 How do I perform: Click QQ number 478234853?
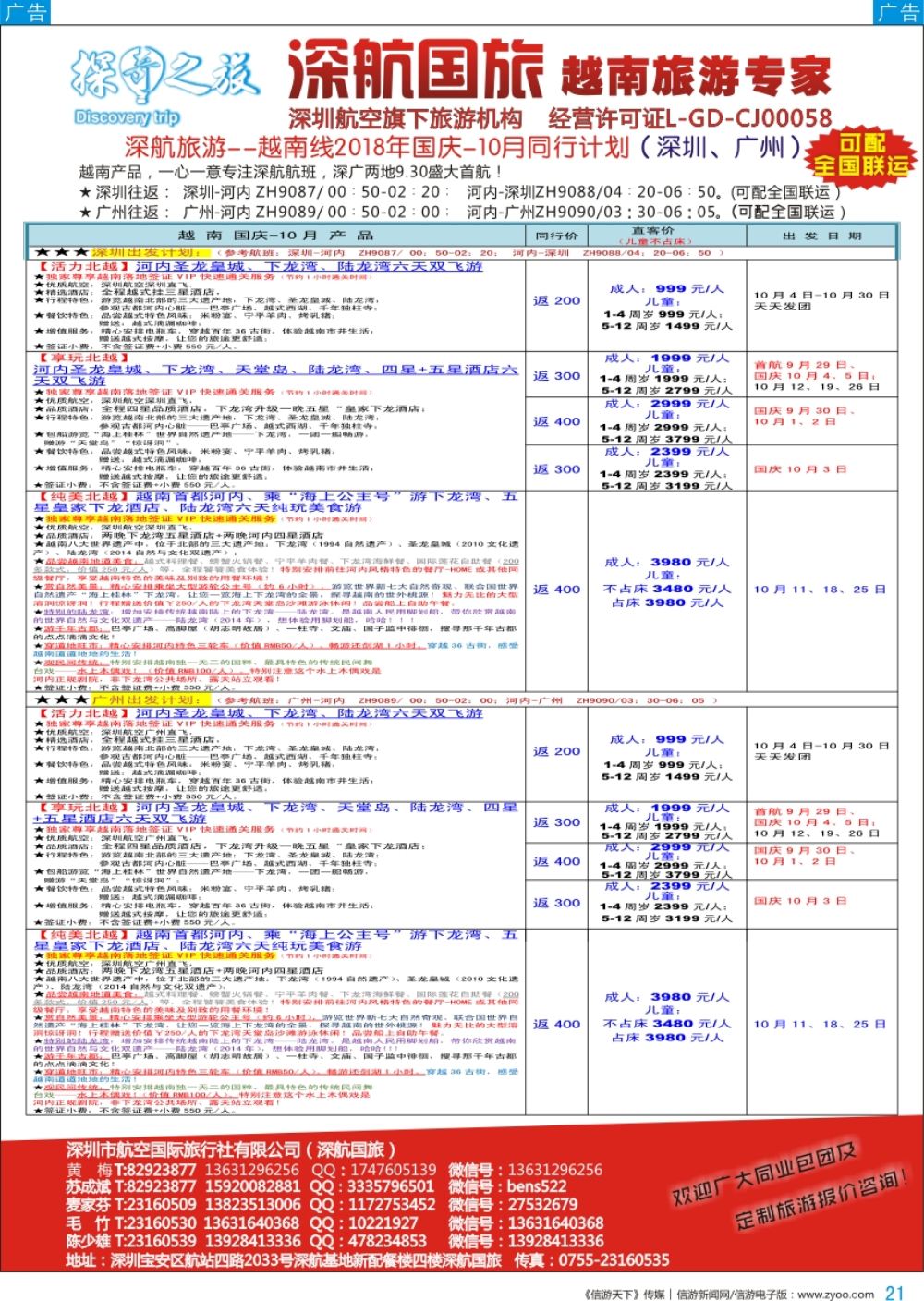pyautogui.click(x=386, y=1241)
